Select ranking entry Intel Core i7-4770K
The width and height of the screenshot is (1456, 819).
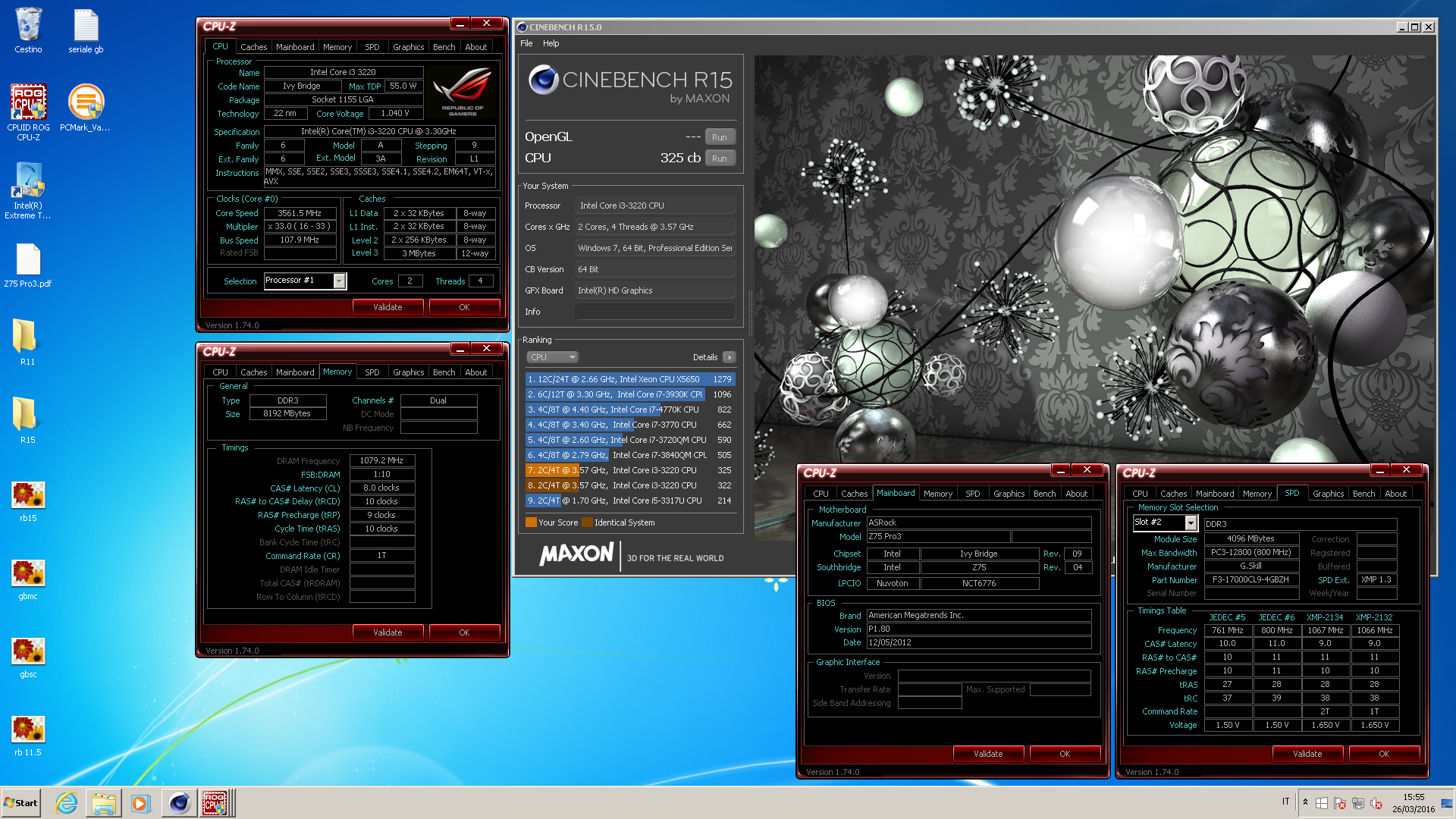coord(629,409)
